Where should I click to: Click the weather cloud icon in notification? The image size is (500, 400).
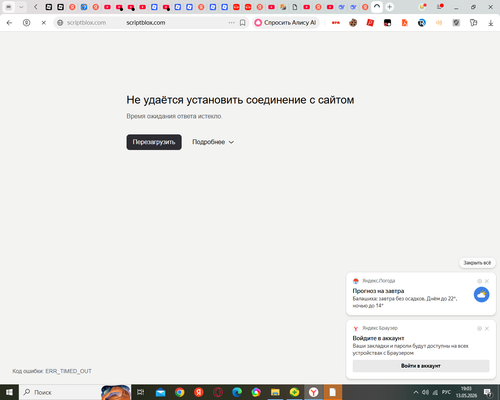click(481, 295)
